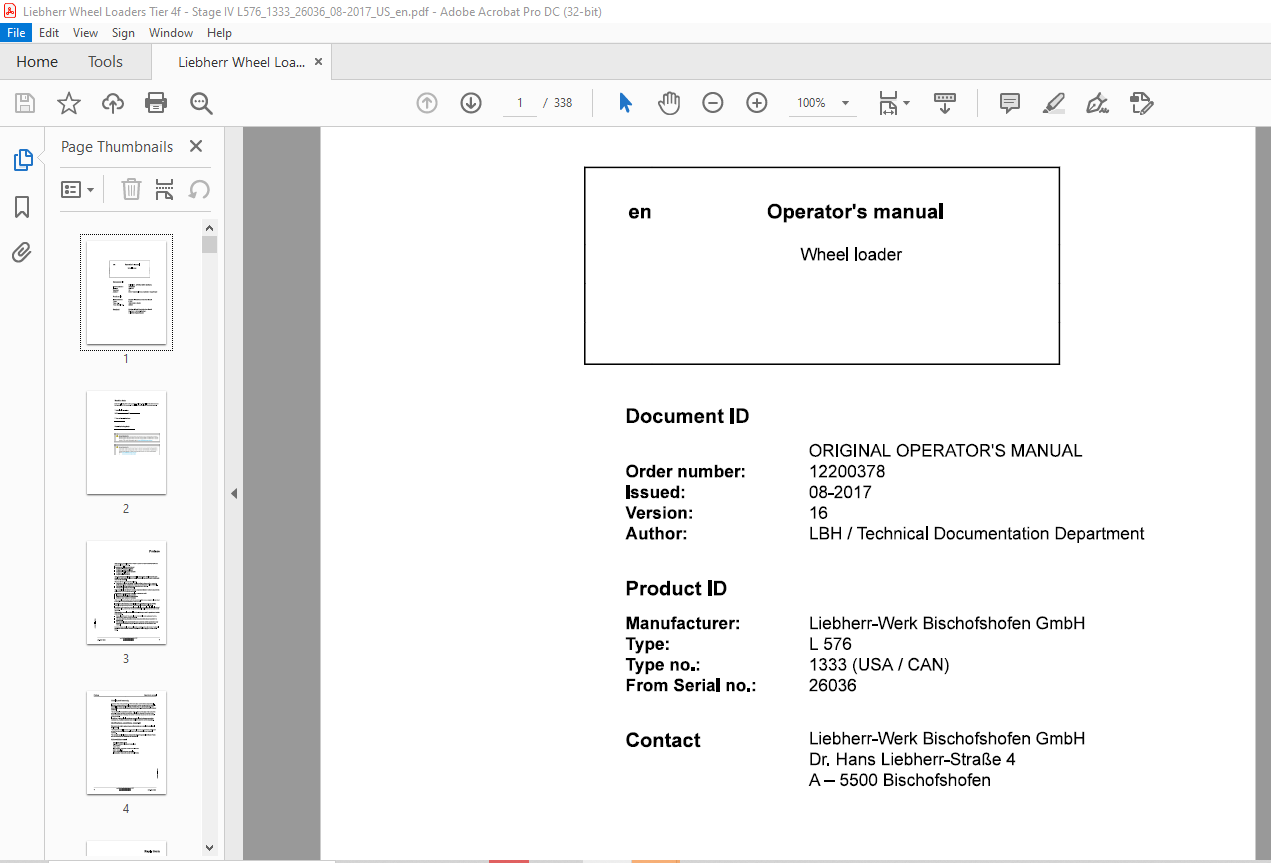Click the text '1333 (USA / CAN)'

coord(879,665)
